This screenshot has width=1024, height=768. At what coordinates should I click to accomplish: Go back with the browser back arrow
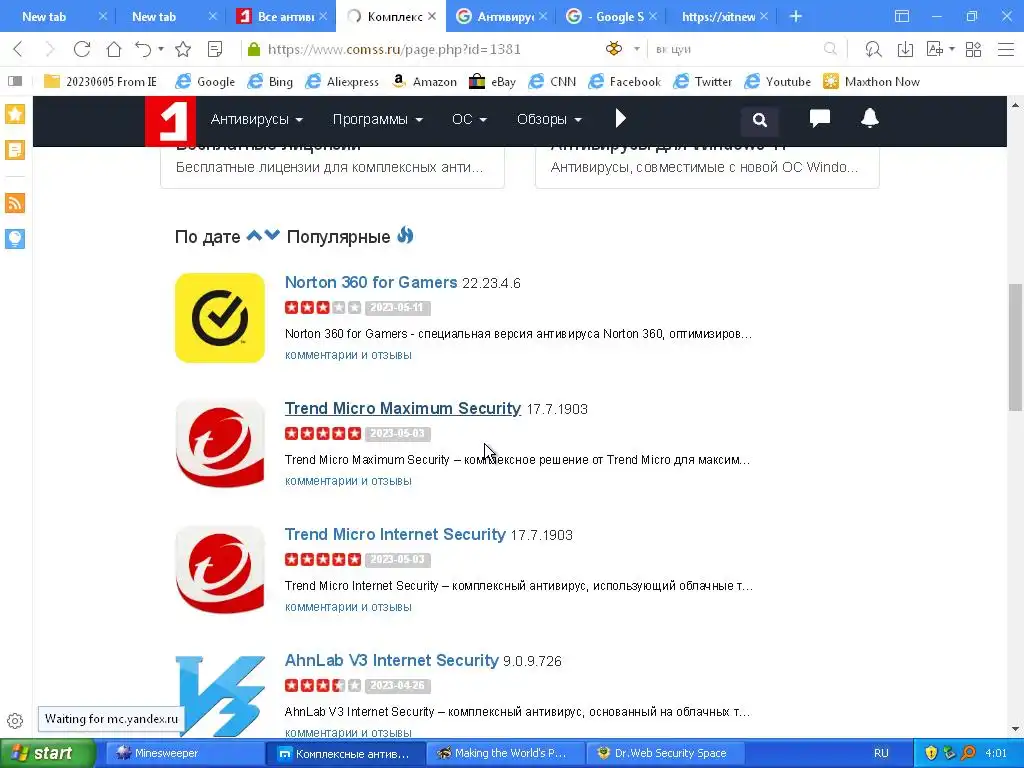tap(18, 49)
